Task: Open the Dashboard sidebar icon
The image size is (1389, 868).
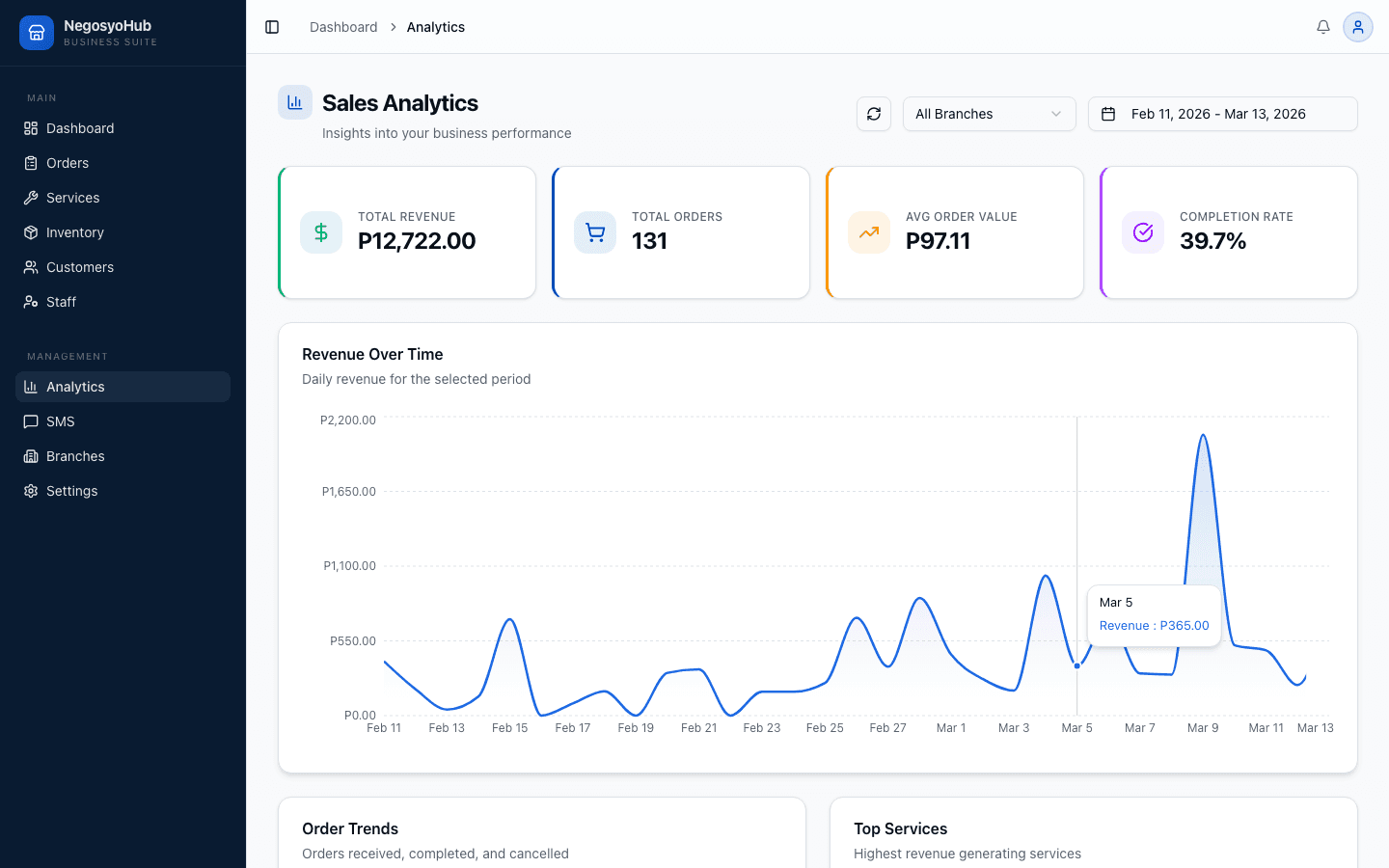Action: (x=29, y=127)
